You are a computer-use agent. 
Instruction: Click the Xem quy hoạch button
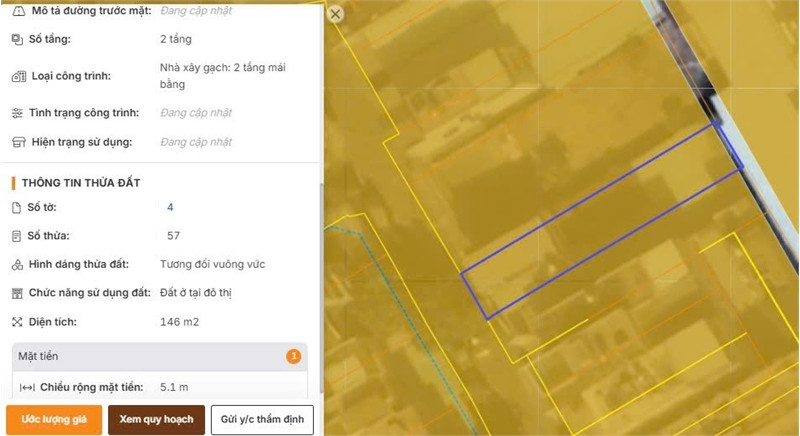(157, 420)
